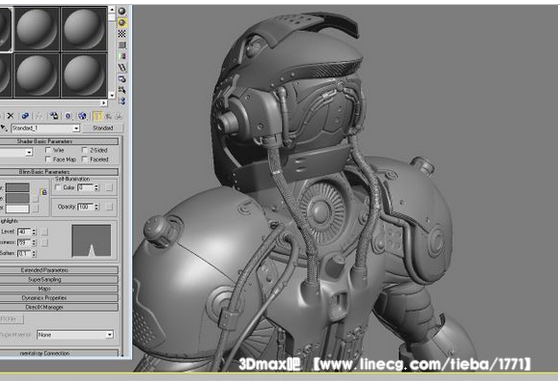Click the blue Make Material Copy icon
The image size is (560, 381).
click(25, 116)
